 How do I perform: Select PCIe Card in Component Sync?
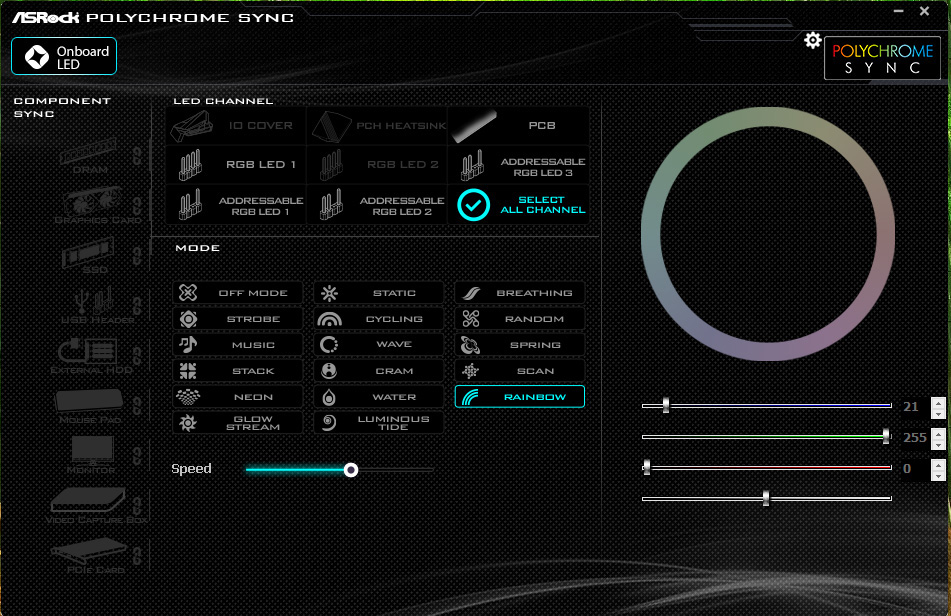(91, 557)
